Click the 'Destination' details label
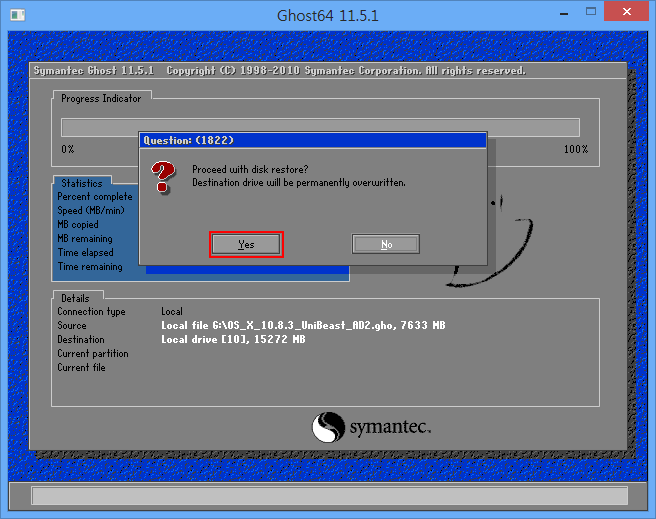The image size is (656, 519). (x=81, y=339)
